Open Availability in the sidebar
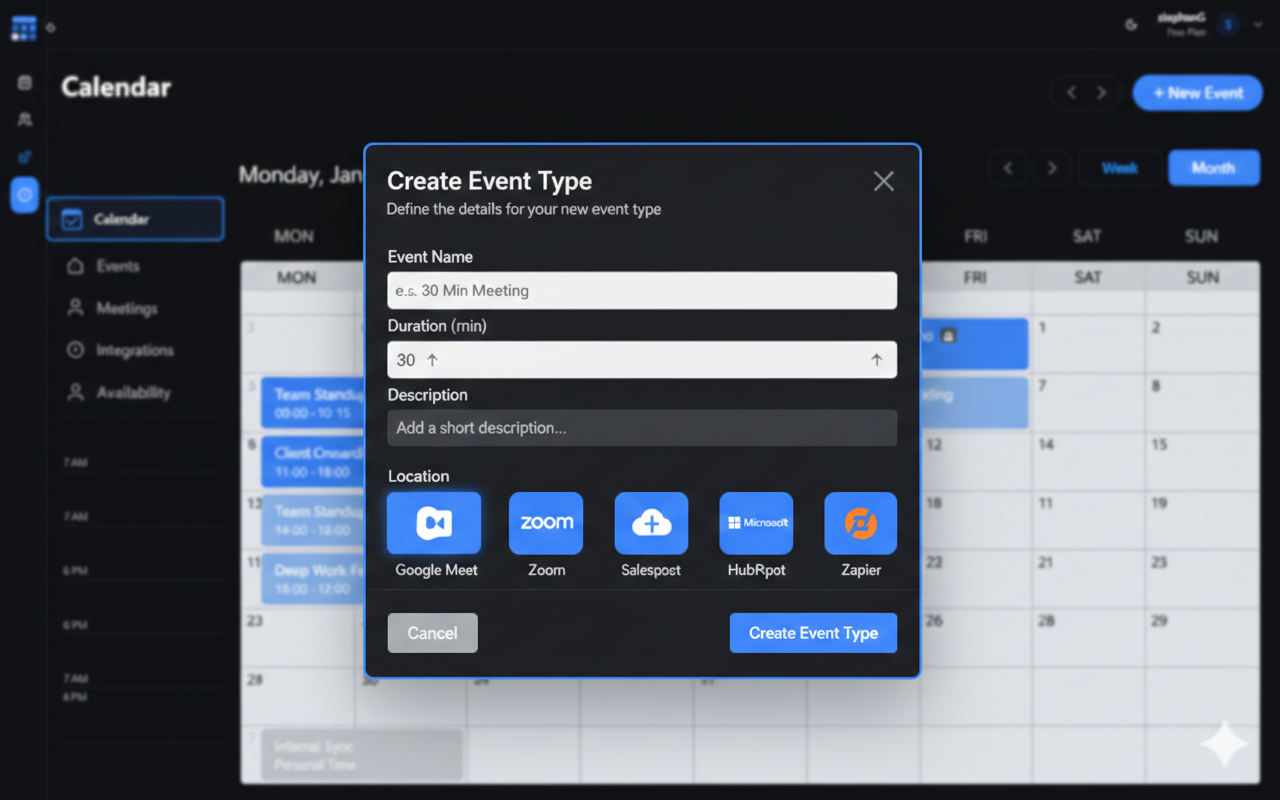The height and width of the screenshot is (800, 1280). 132,393
